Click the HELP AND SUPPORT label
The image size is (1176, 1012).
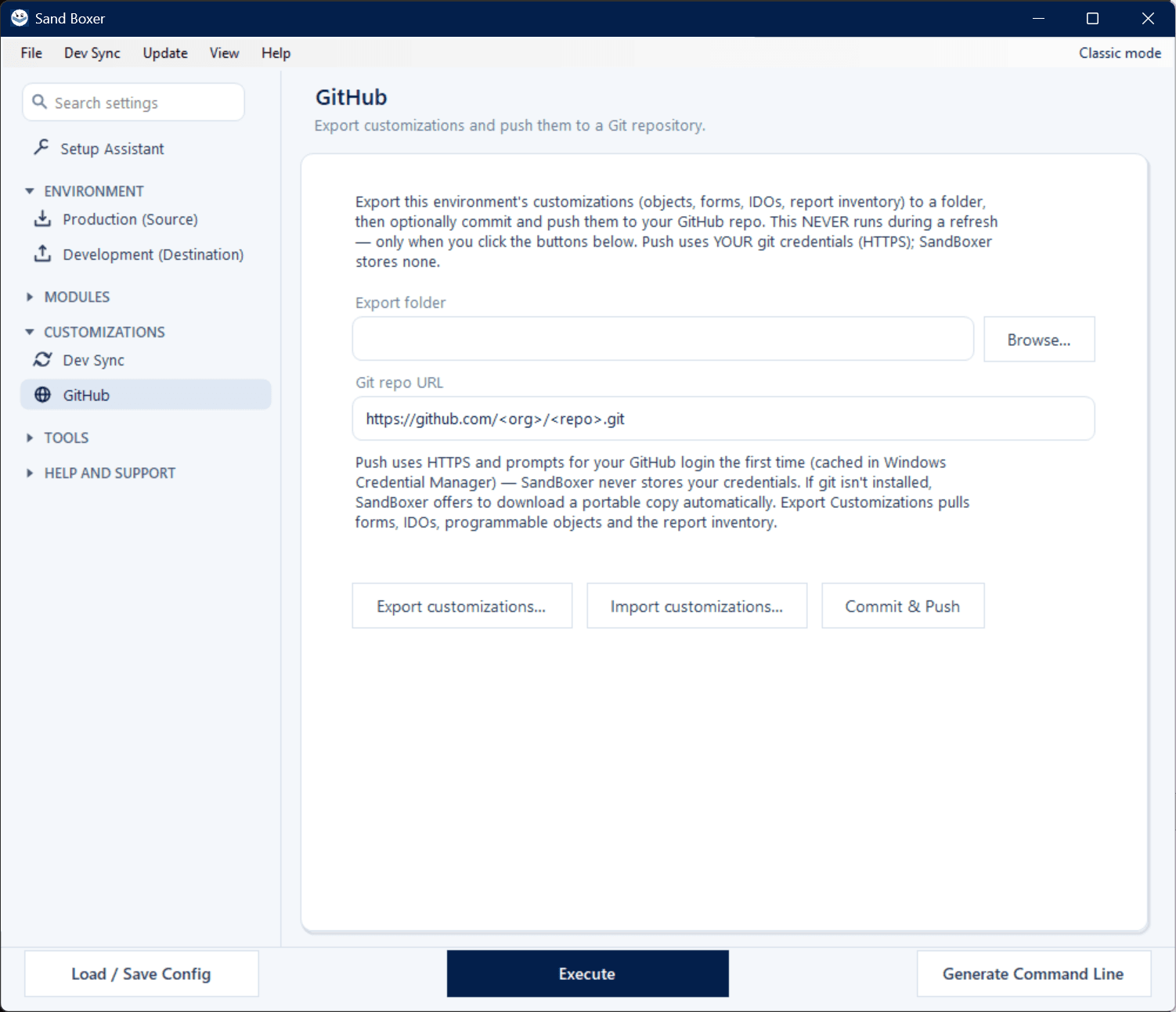110,473
